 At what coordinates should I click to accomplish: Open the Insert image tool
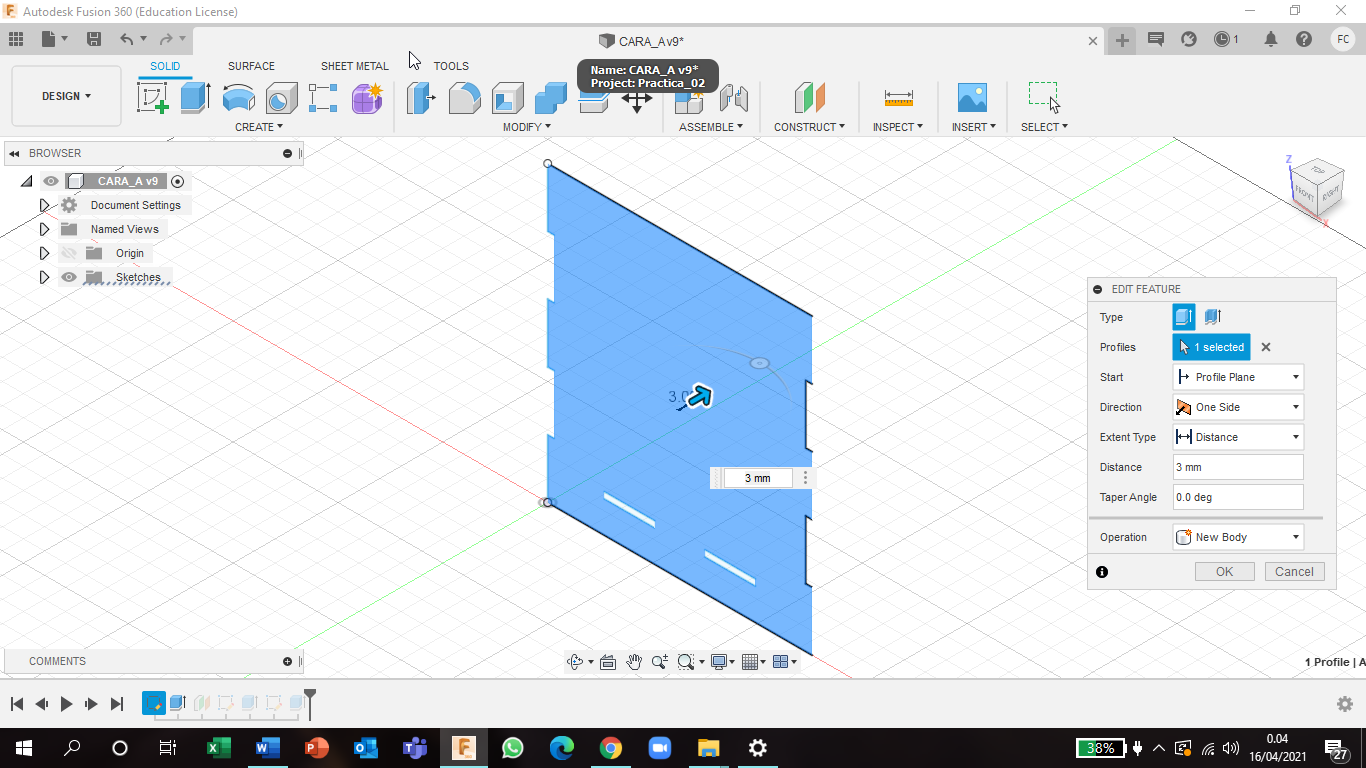[x=971, y=98]
